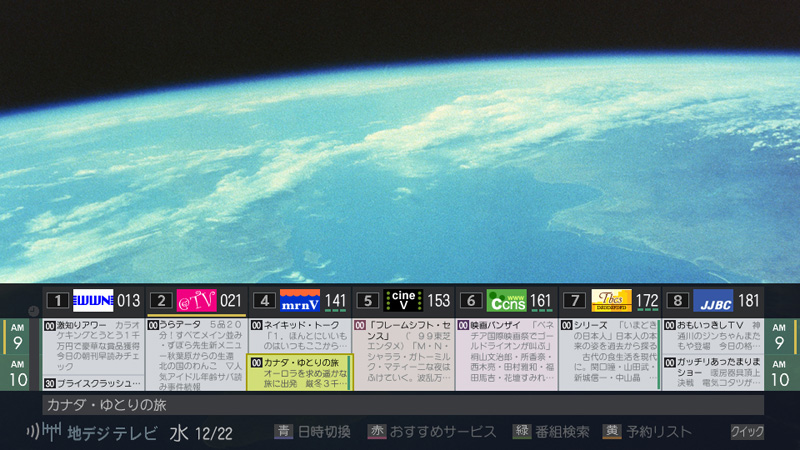Screen dimensions: 800x450
Task: Select the ccns channel logo
Action: 507,301
